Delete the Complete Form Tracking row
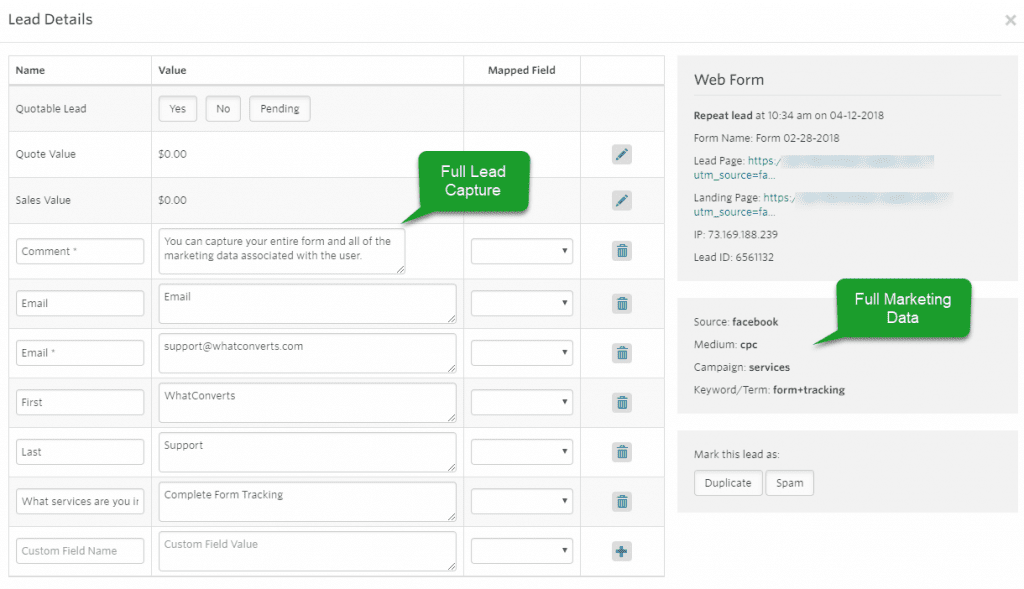 click(621, 501)
